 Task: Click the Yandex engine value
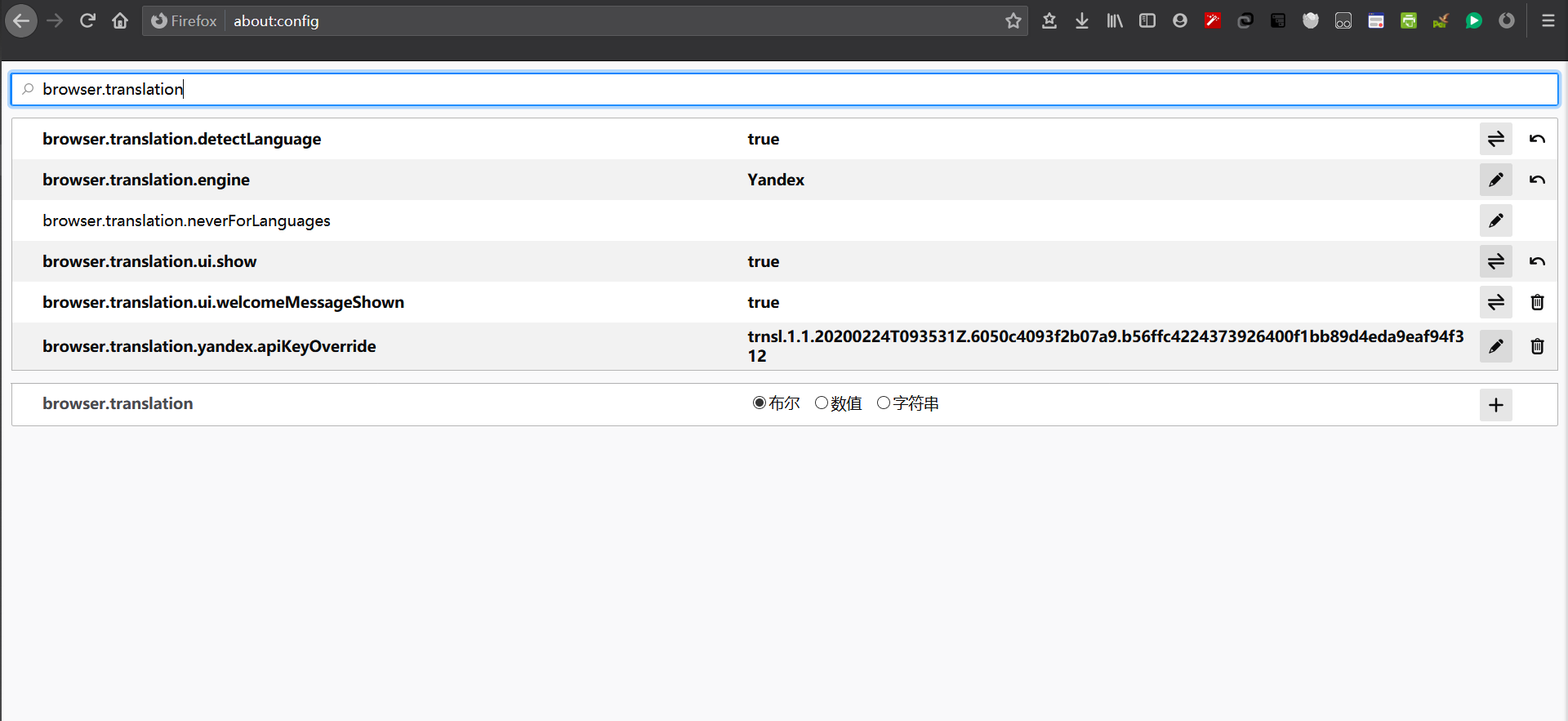[x=776, y=180]
